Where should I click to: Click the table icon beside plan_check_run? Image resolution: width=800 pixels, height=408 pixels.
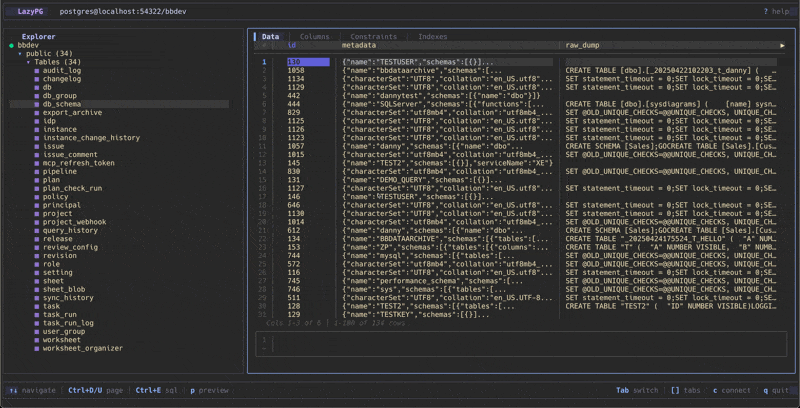tap(37, 188)
